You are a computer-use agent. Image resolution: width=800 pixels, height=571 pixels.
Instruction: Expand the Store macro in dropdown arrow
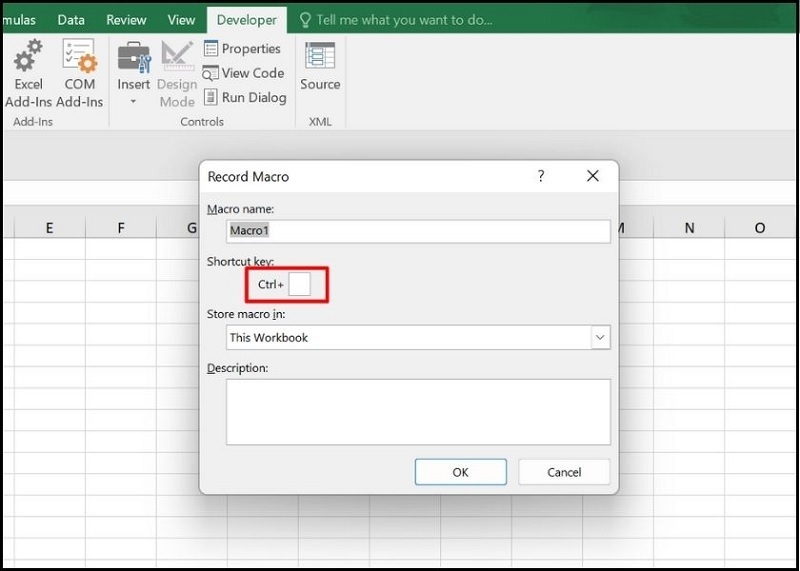click(x=600, y=337)
